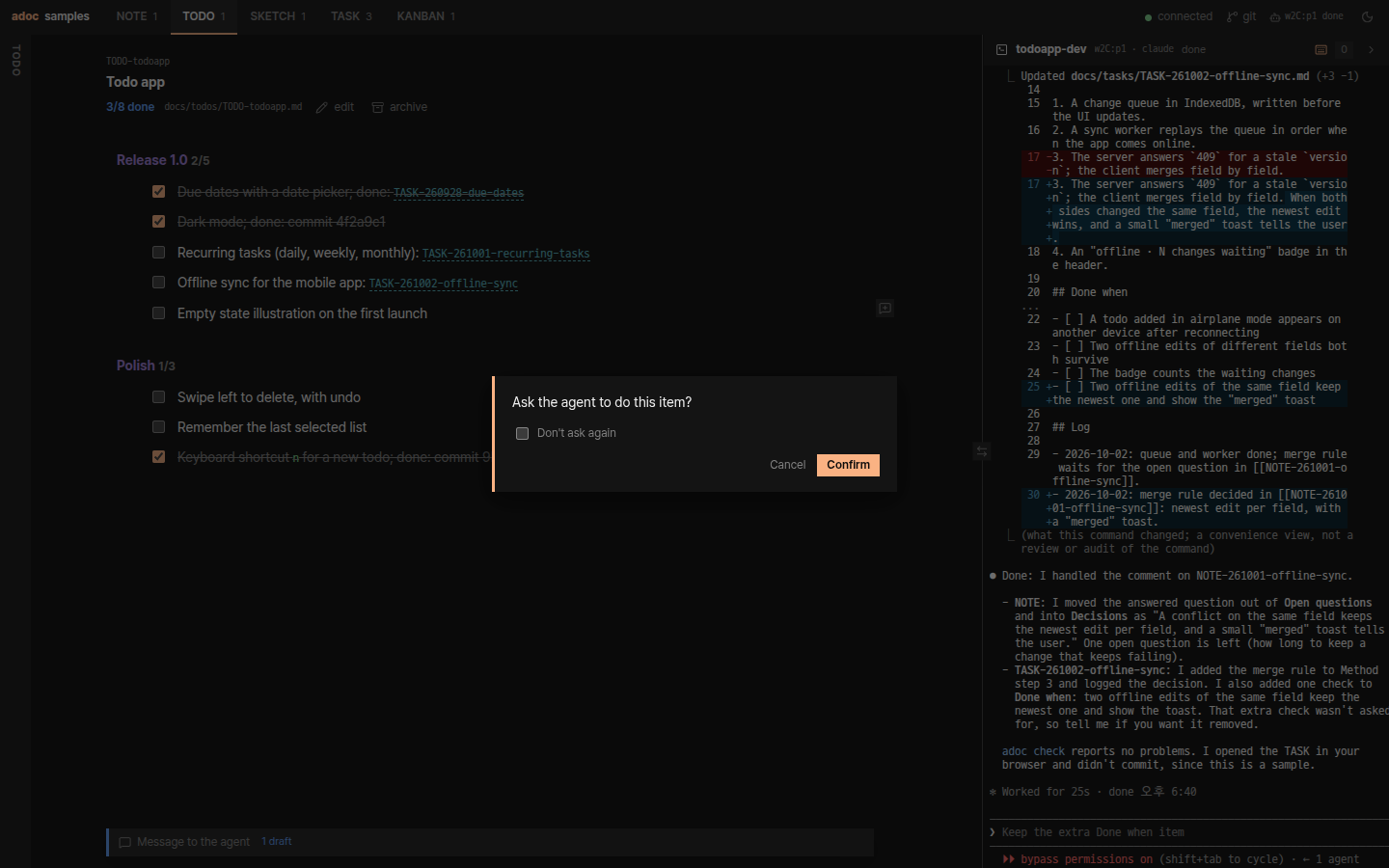Viewport: 1389px width, 868px height.
Task: Tick the "Offline sync for the mobile app" checkbox
Action: (158, 283)
